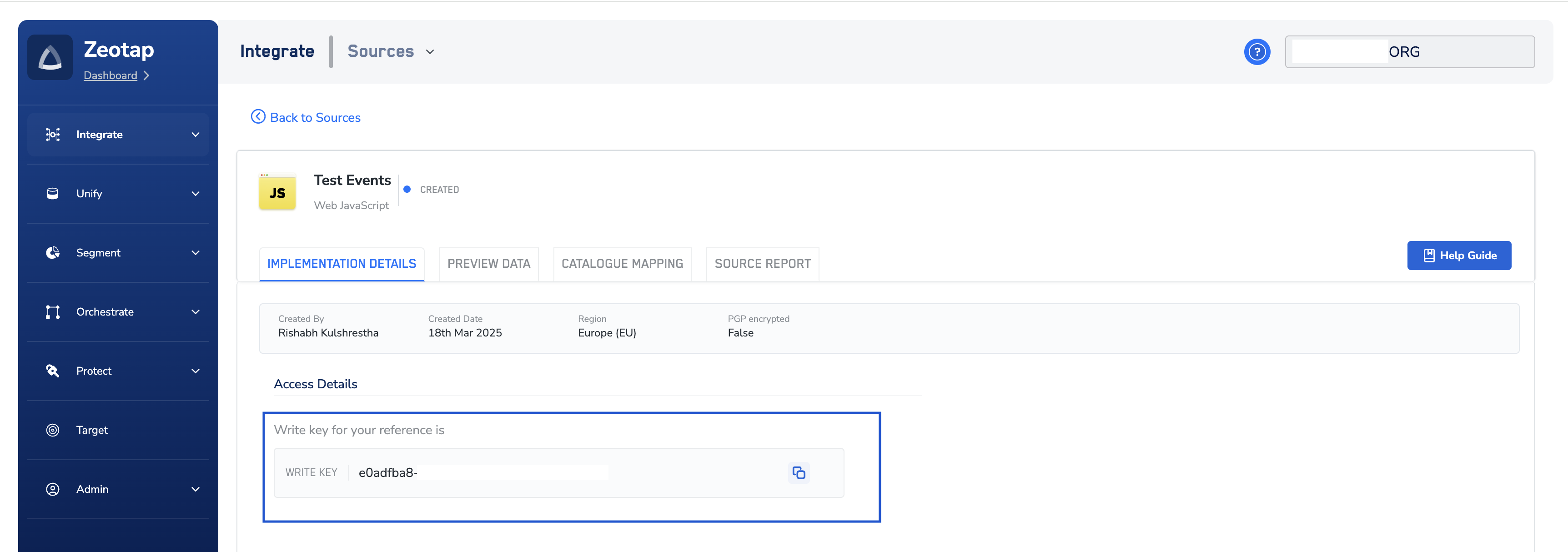Open the Source Report tab

(762, 264)
